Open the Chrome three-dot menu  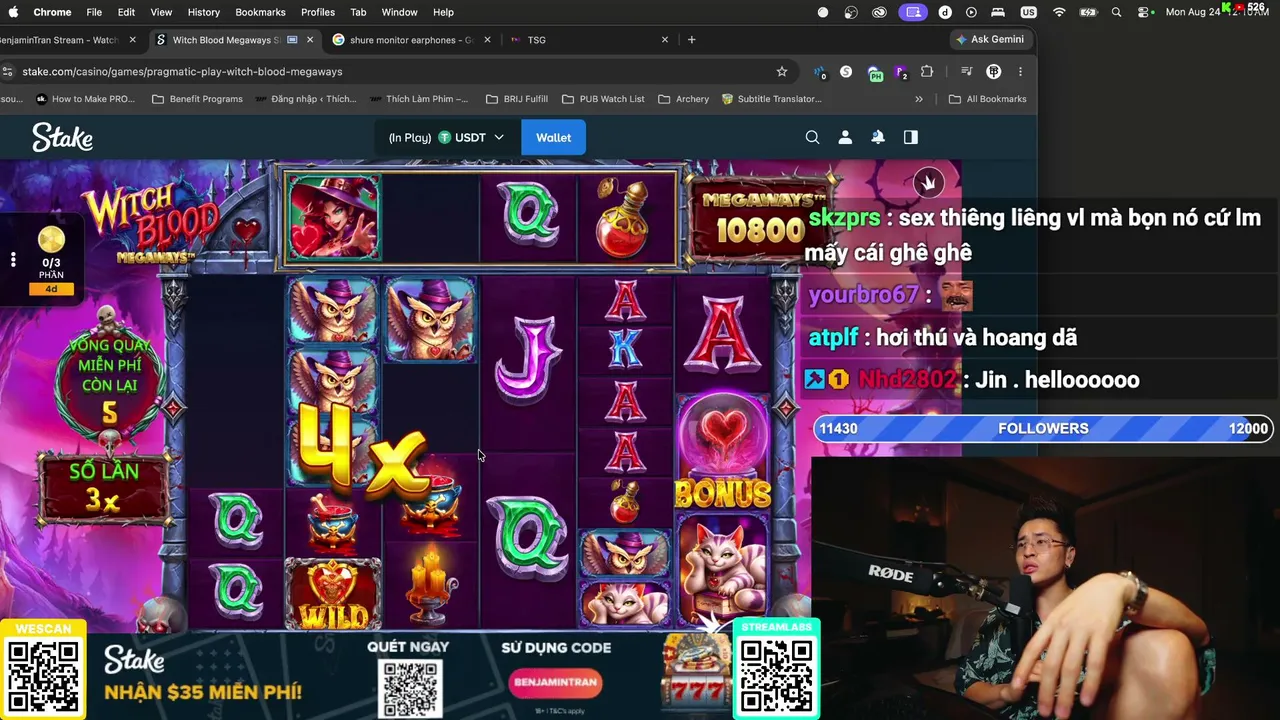click(1020, 71)
